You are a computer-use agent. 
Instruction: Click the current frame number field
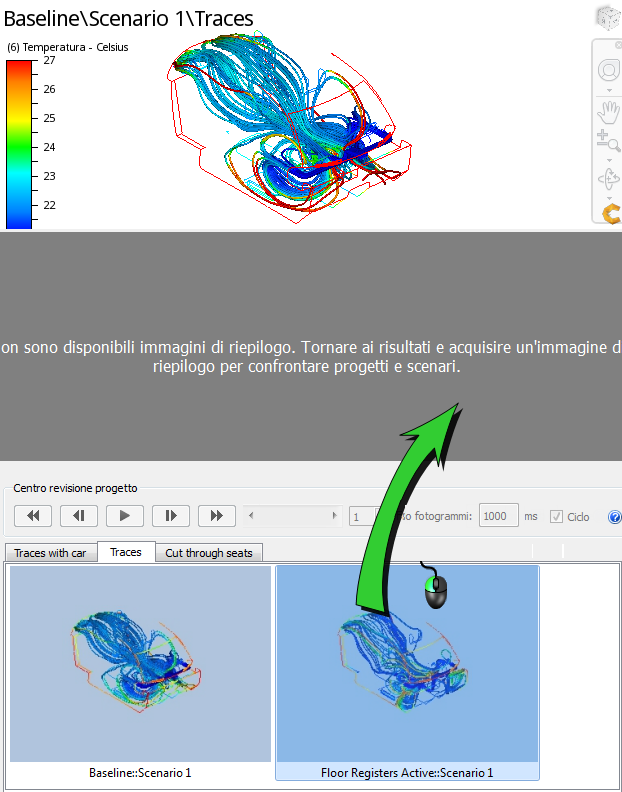(364, 516)
